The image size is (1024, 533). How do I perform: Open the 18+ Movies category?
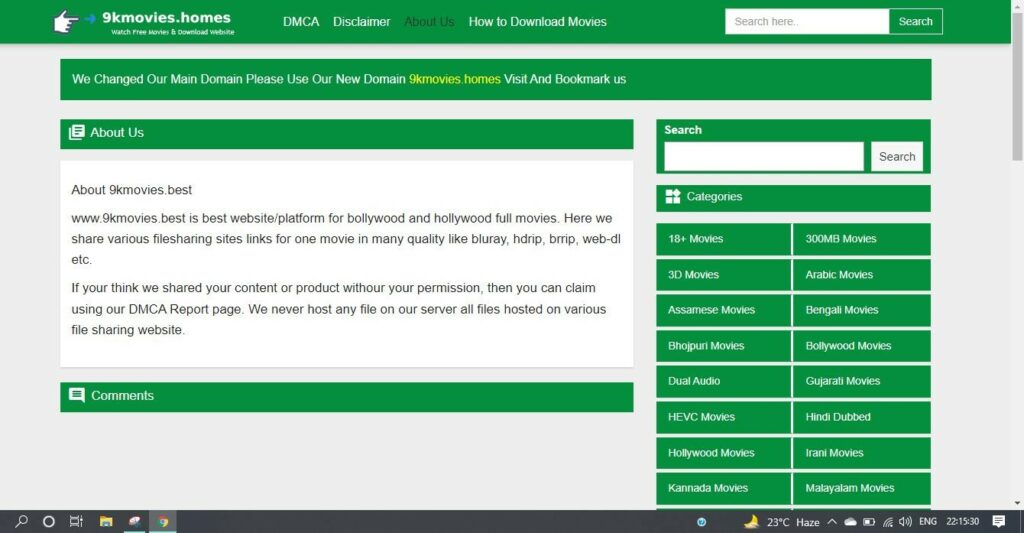pos(723,239)
